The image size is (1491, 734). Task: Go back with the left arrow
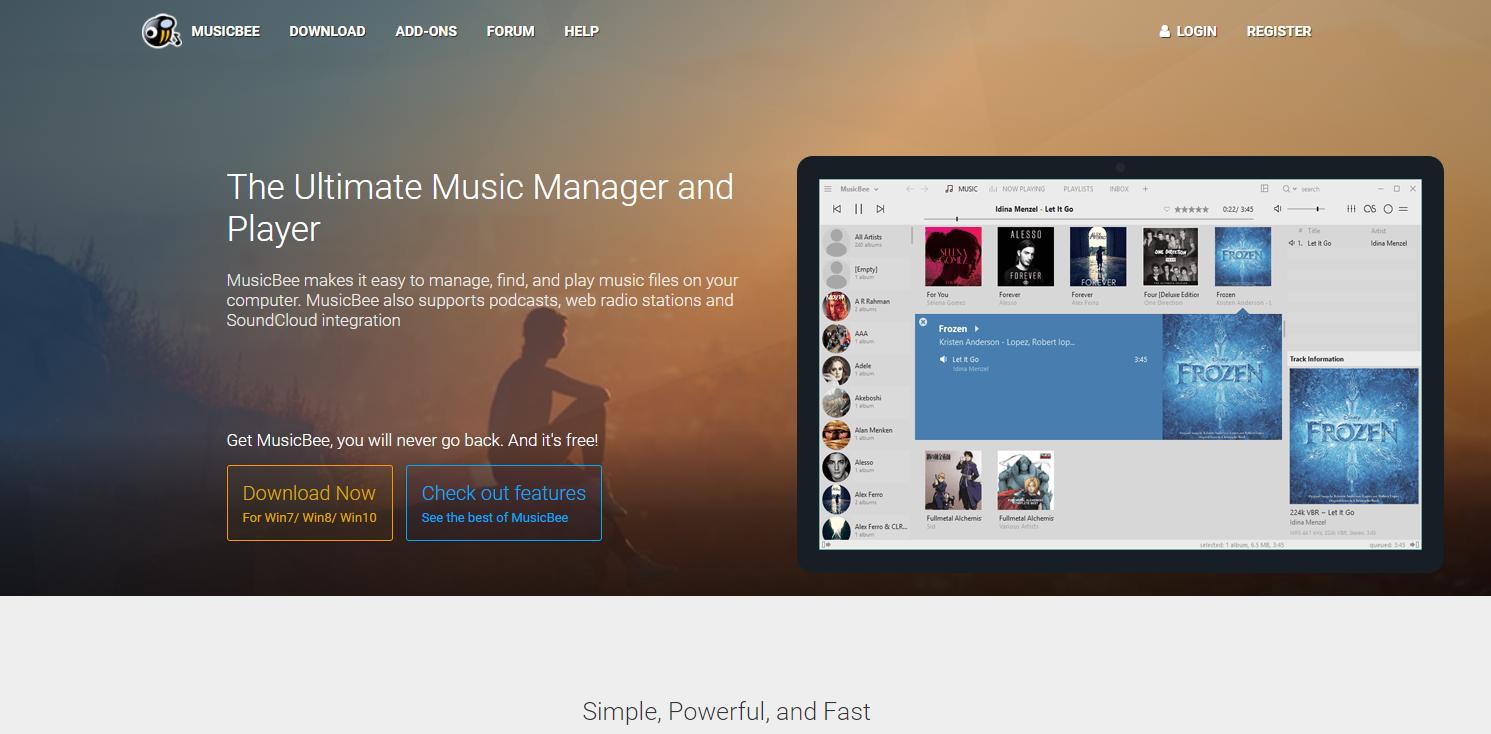click(x=910, y=189)
